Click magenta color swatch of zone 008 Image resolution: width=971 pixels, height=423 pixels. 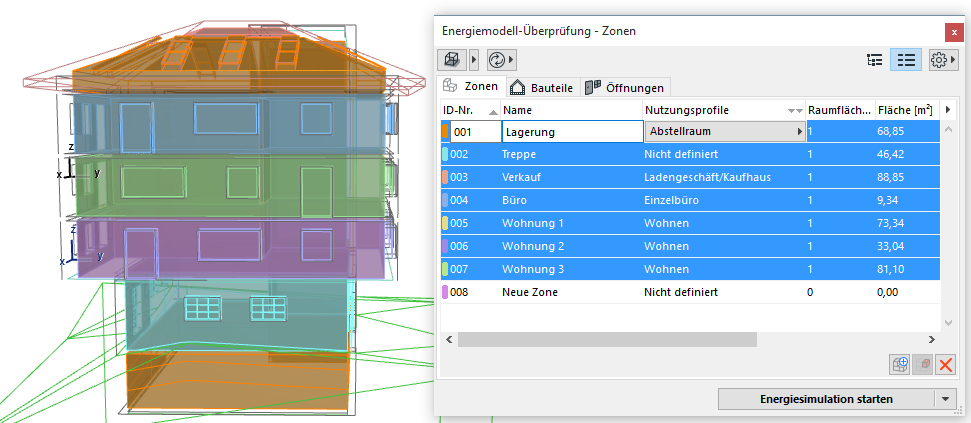click(x=445, y=292)
